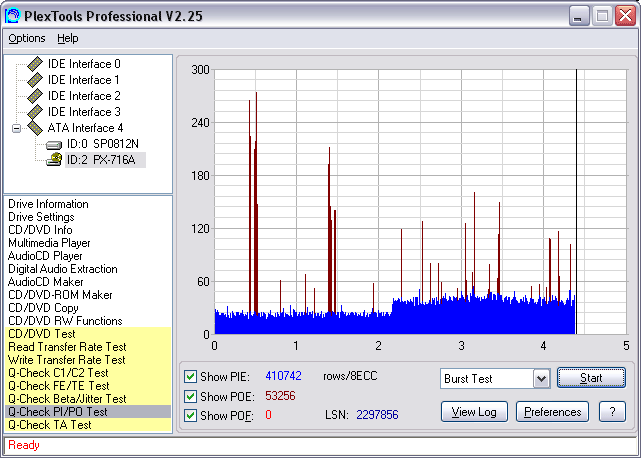Start the PI/PO test

591,378
